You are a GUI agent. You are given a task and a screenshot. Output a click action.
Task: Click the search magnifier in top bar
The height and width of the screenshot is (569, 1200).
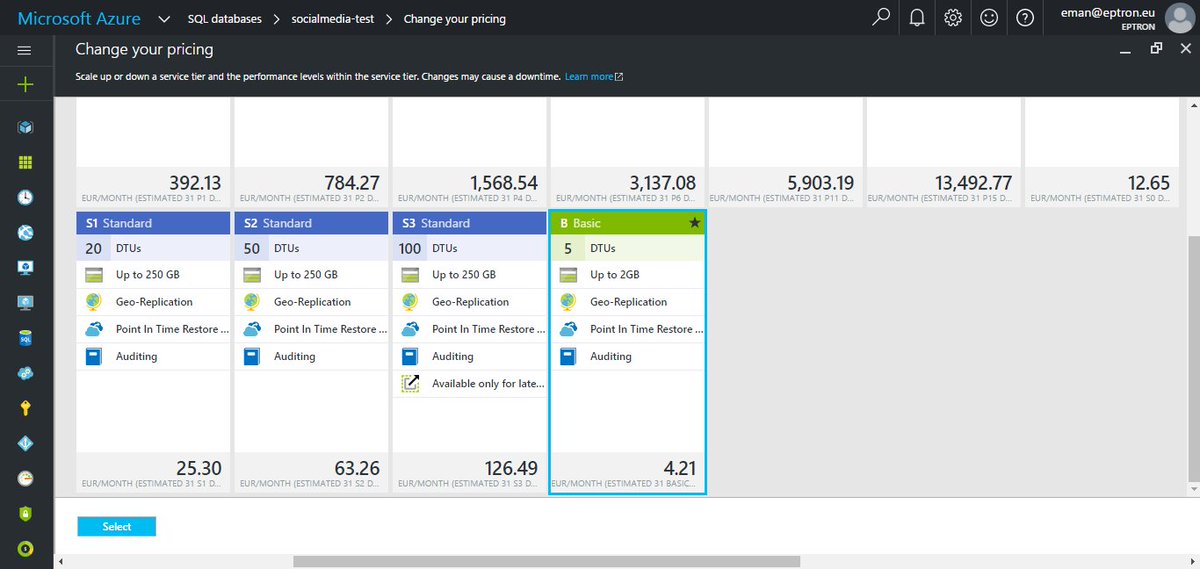(881, 18)
